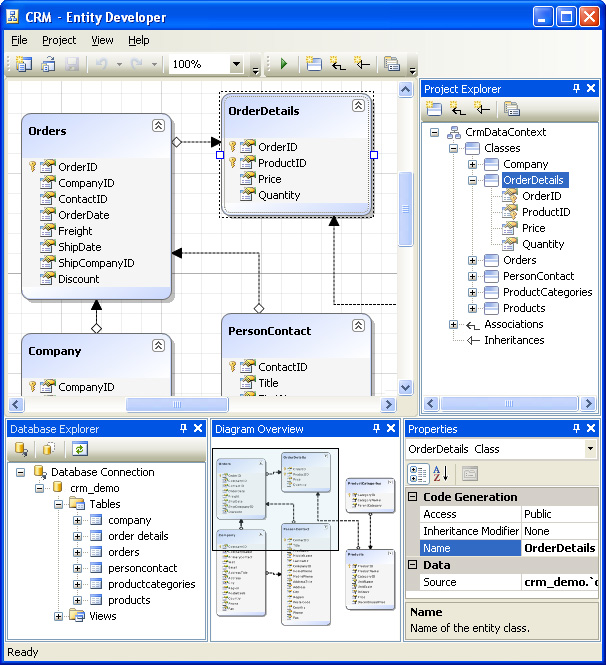The height and width of the screenshot is (665, 606).
Task: Click the new model icon in main toolbar
Action: (x=24, y=64)
